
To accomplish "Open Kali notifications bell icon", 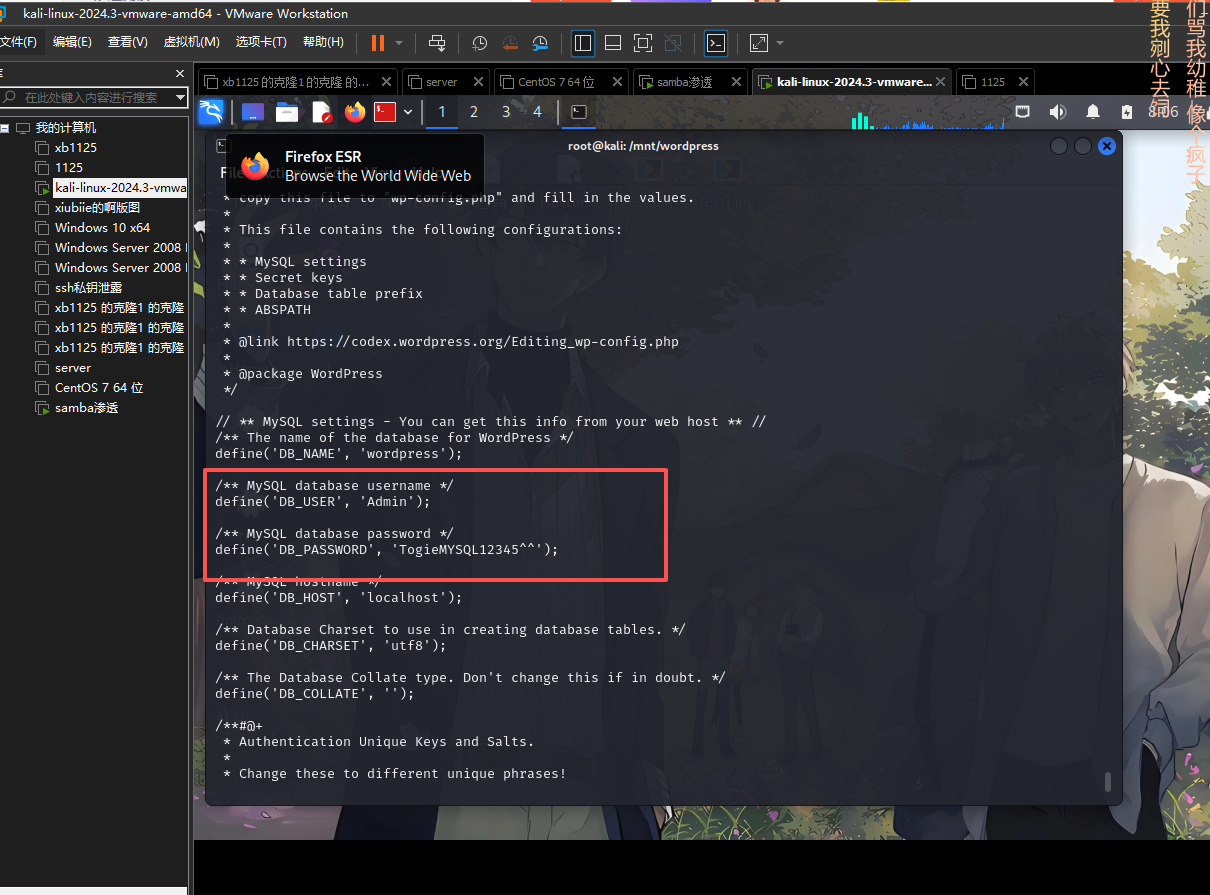I will [x=1093, y=112].
